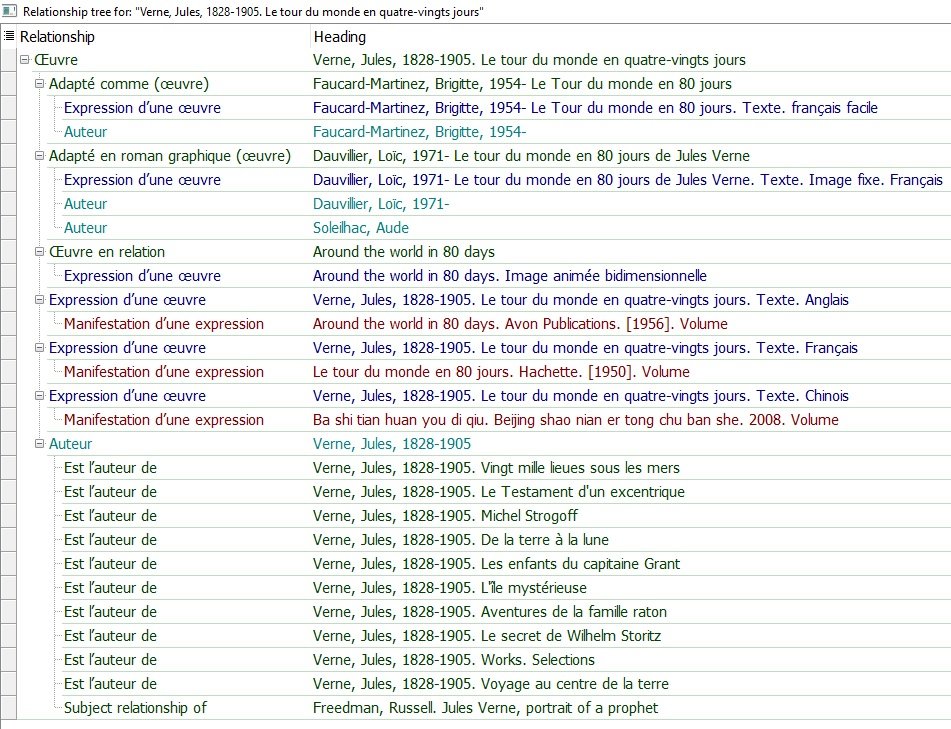Select heading Dauvillier Le tour du monde de Jules Verne
951x729 pixels.
tap(531, 156)
